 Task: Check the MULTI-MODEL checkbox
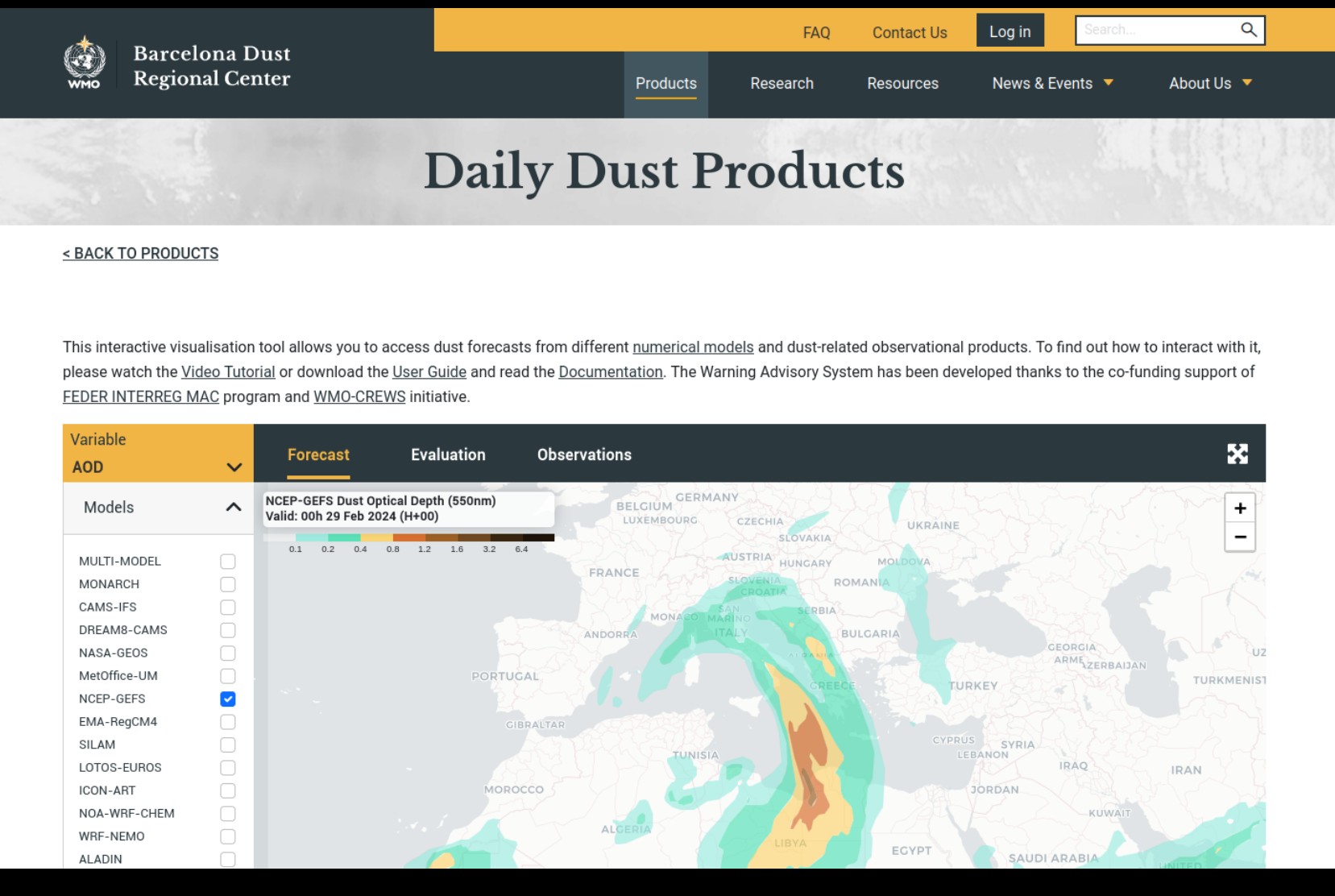228,562
